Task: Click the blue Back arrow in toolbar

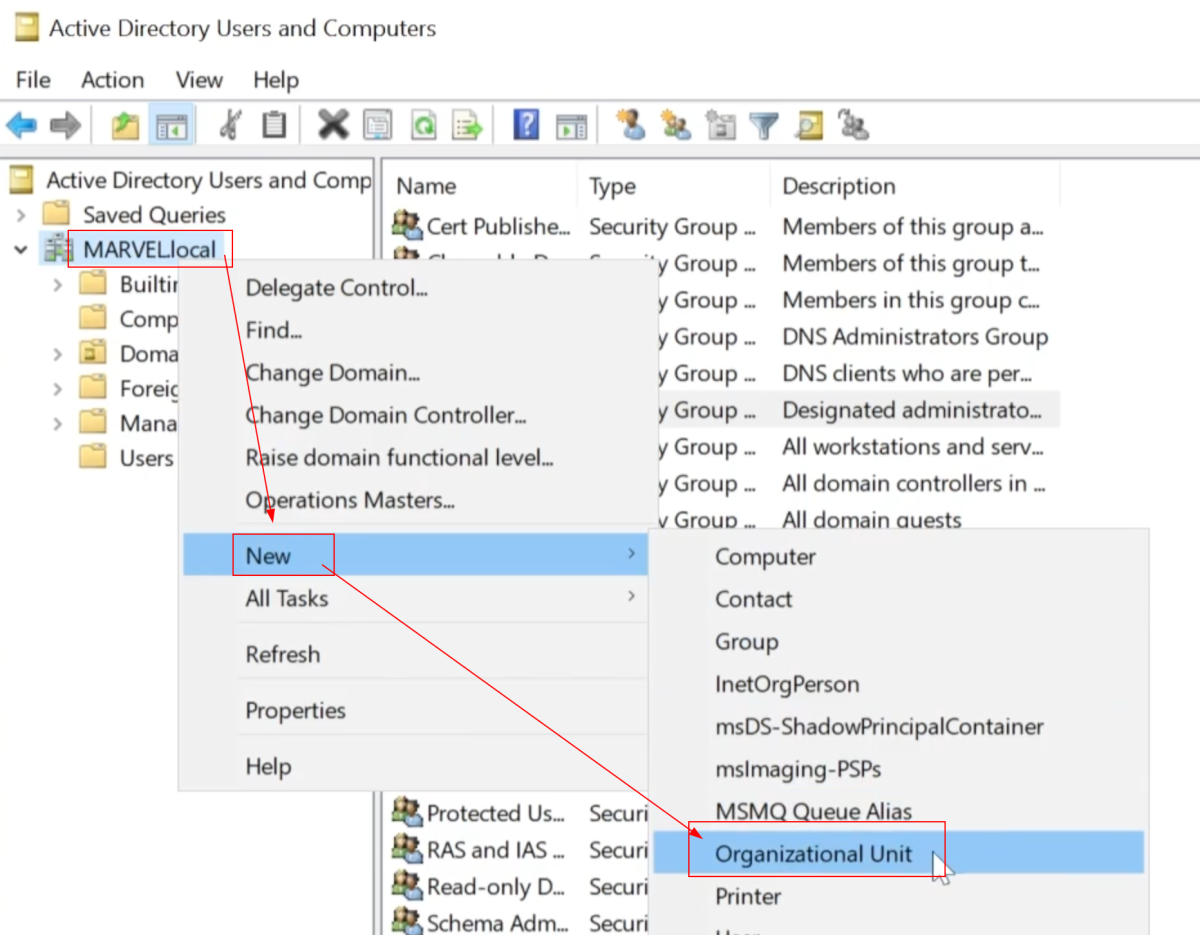Action: click(21, 125)
